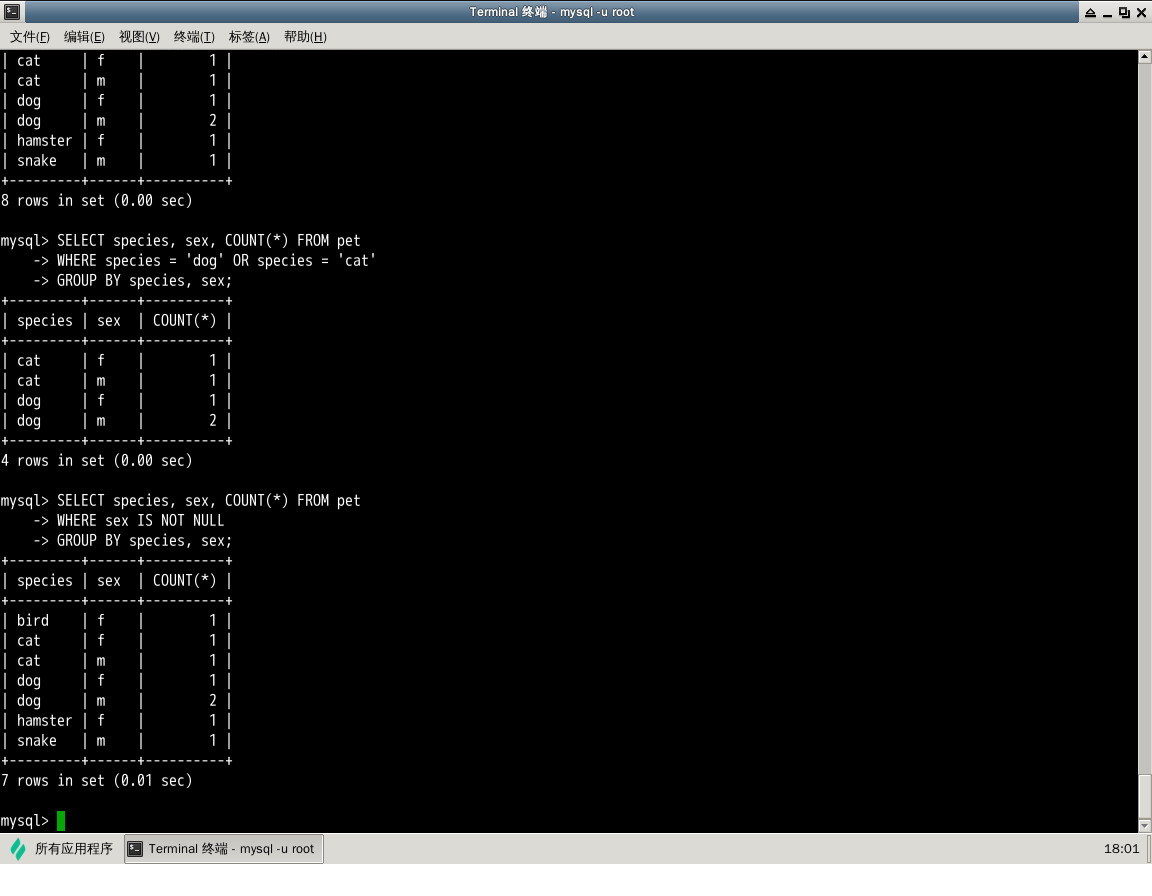Expand the 视图(V) menu
Screen dimensions: 1152x896
point(139,37)
